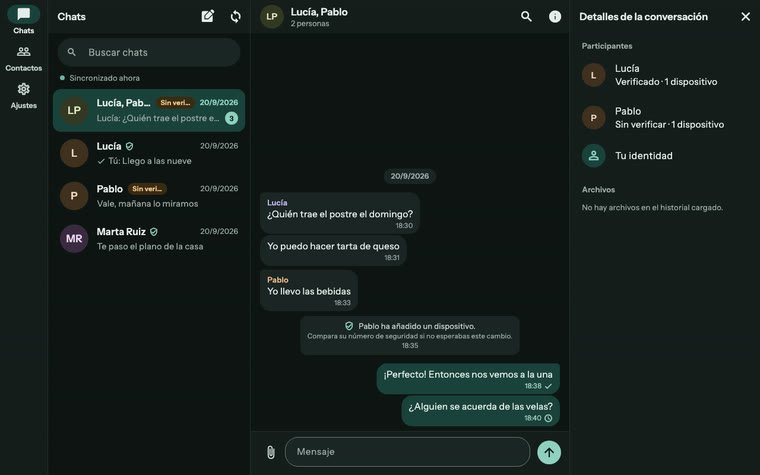This screenshot has height=475, width=760.
Task: Focus the Mensaje input field
Action: (408, 452)
